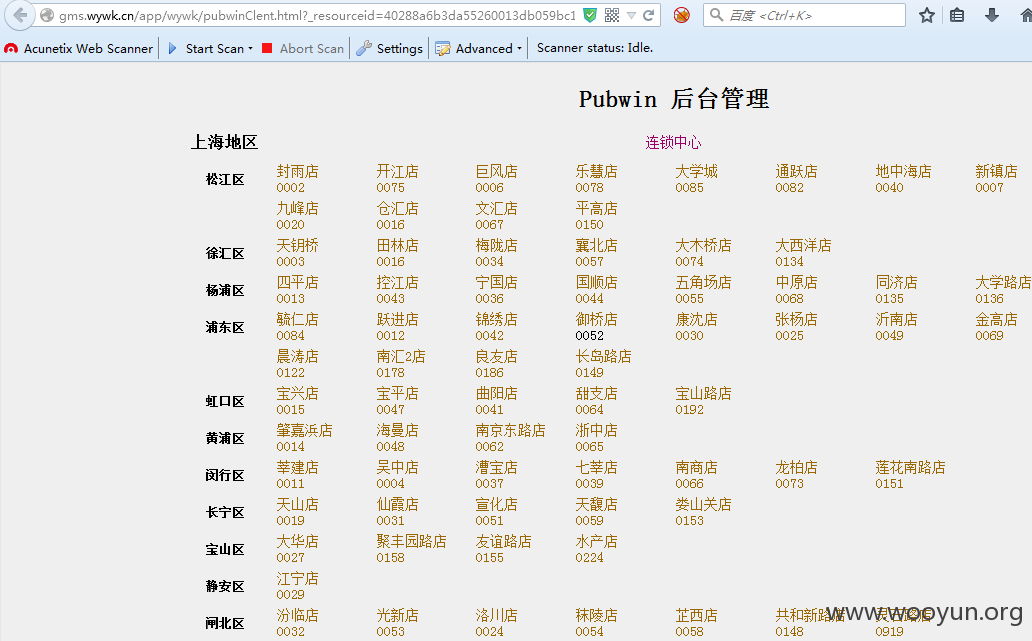The image size is (1032, 641).
Task: Open the 芷西店 store link
Action: tap(696, 615)
